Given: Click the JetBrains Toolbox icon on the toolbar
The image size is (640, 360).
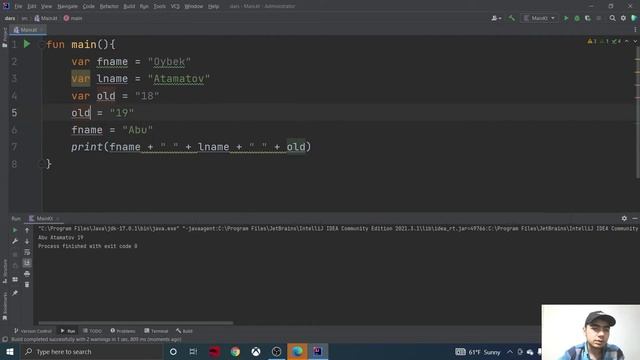Looking at the screenshot, I should coord(634,18).
